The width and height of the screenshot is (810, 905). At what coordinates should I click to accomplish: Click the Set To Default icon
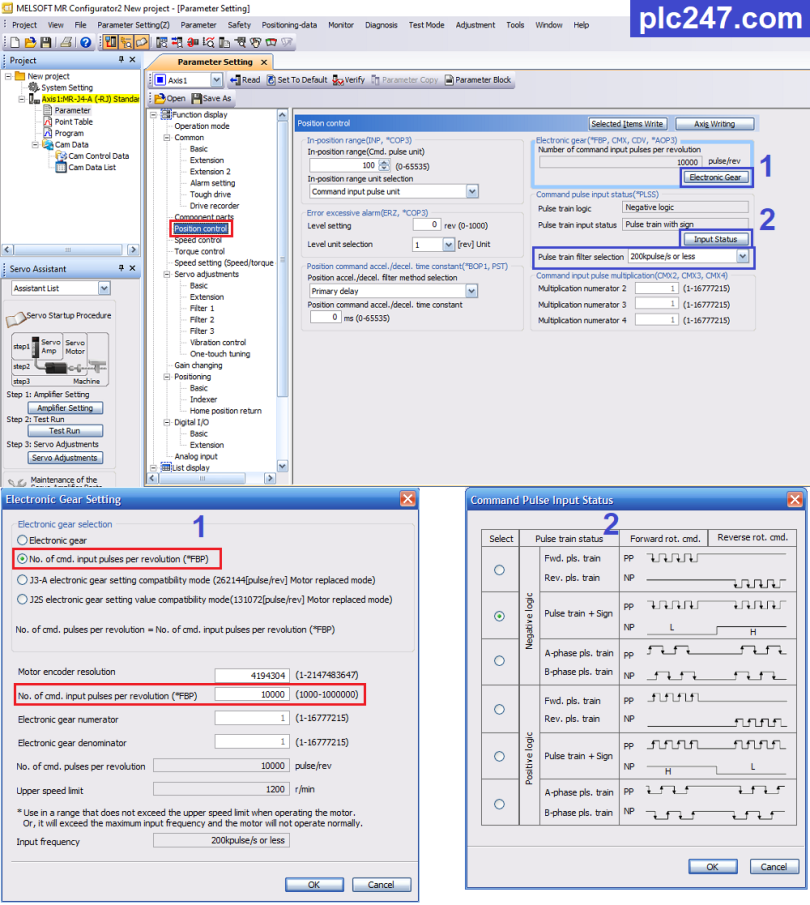(x=296, y=79)
